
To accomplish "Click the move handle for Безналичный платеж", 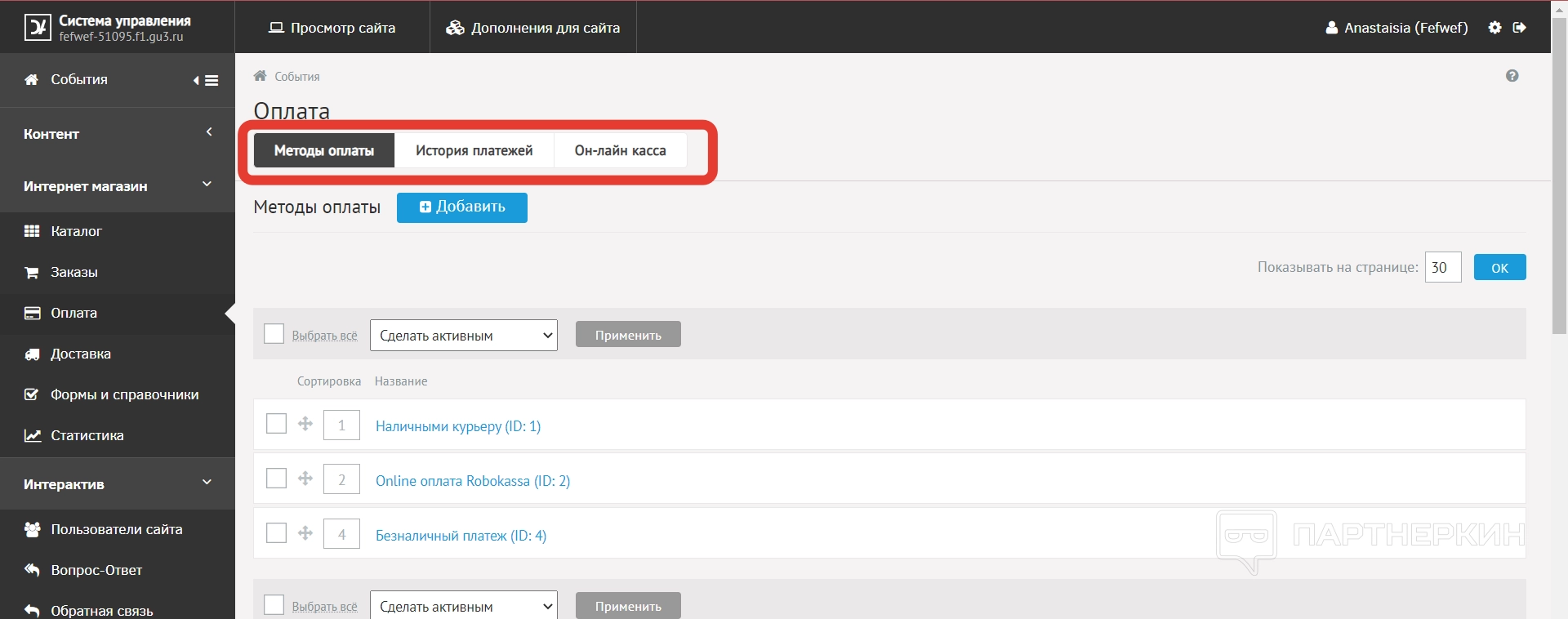I will (x=305, y=533).
